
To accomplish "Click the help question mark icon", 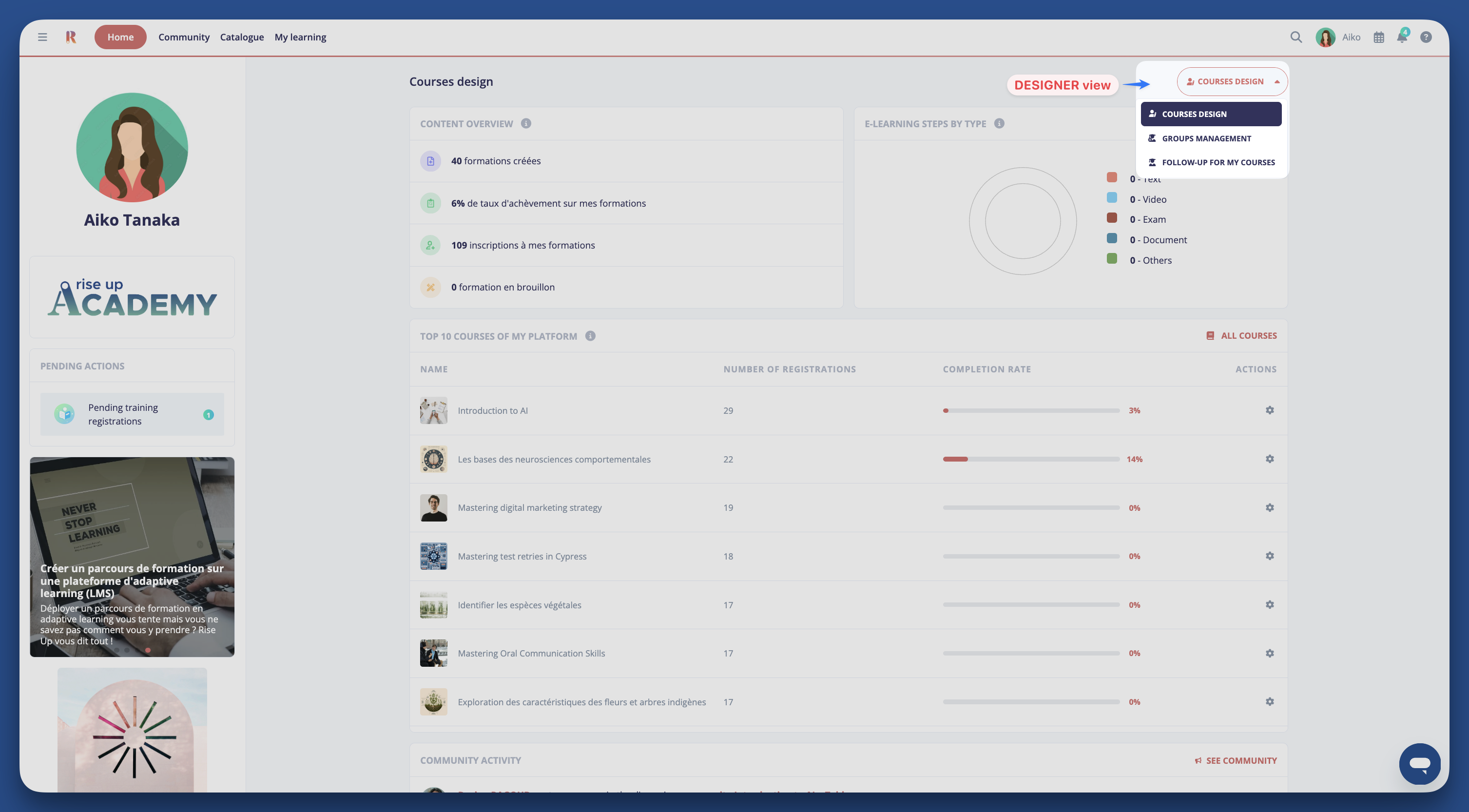I will tap(1426, 37).
